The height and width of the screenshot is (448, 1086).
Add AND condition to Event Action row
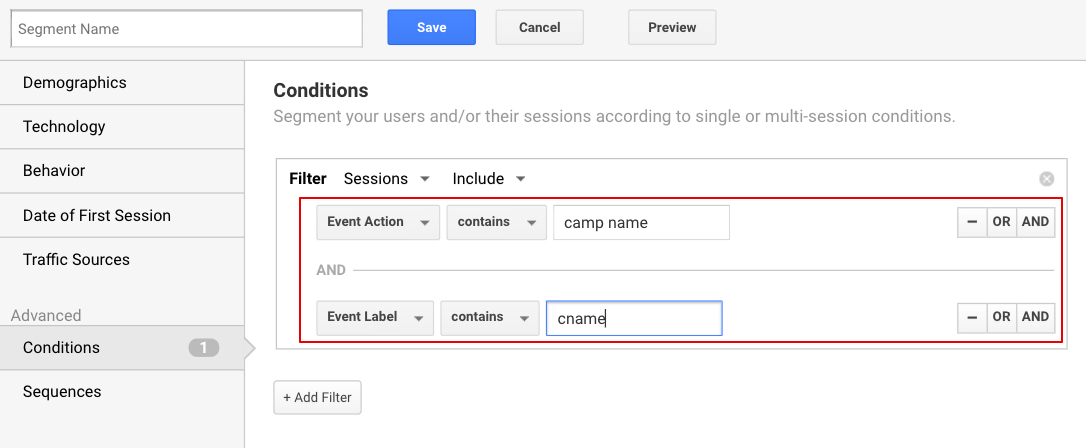(1035, 222)
